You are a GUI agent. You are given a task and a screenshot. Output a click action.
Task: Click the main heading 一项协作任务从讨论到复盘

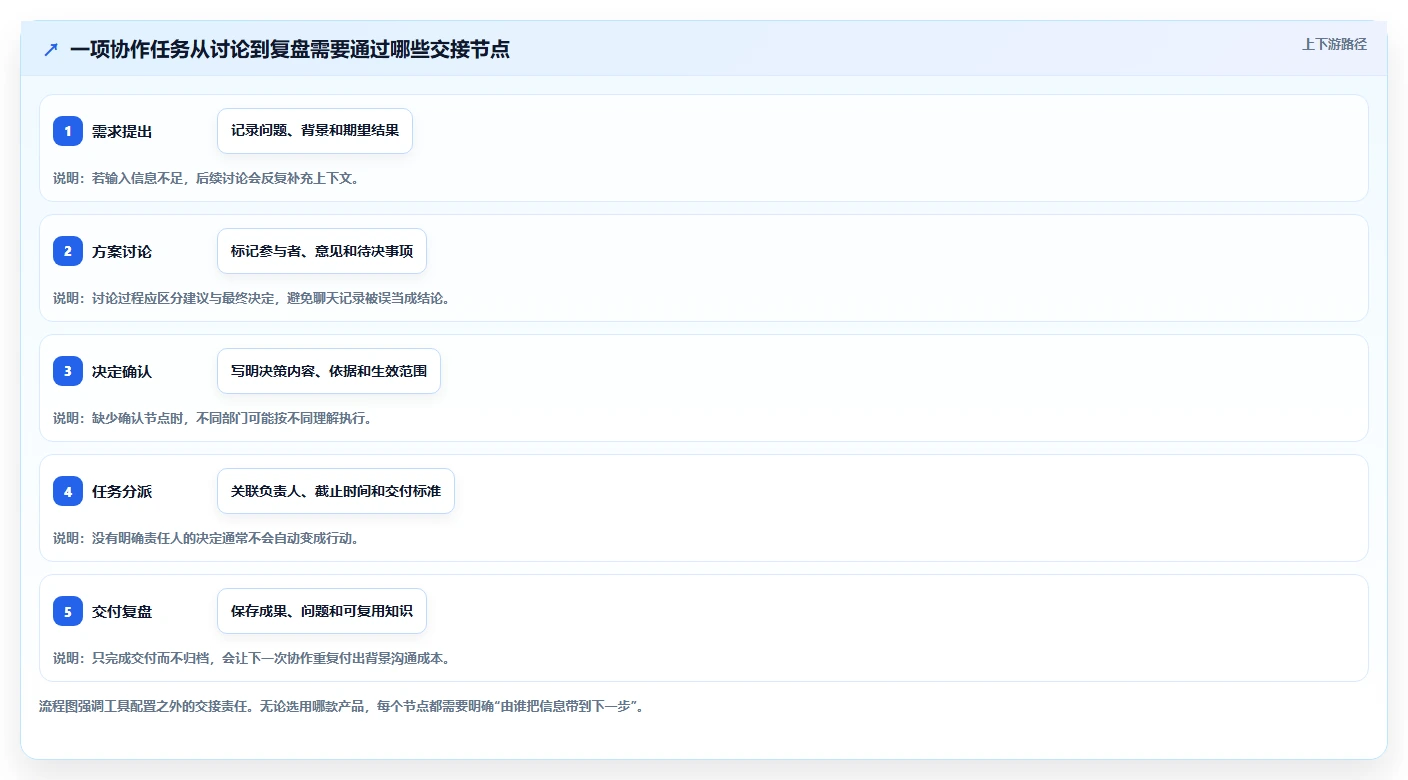pyautogui.click(x=290, y=49)
